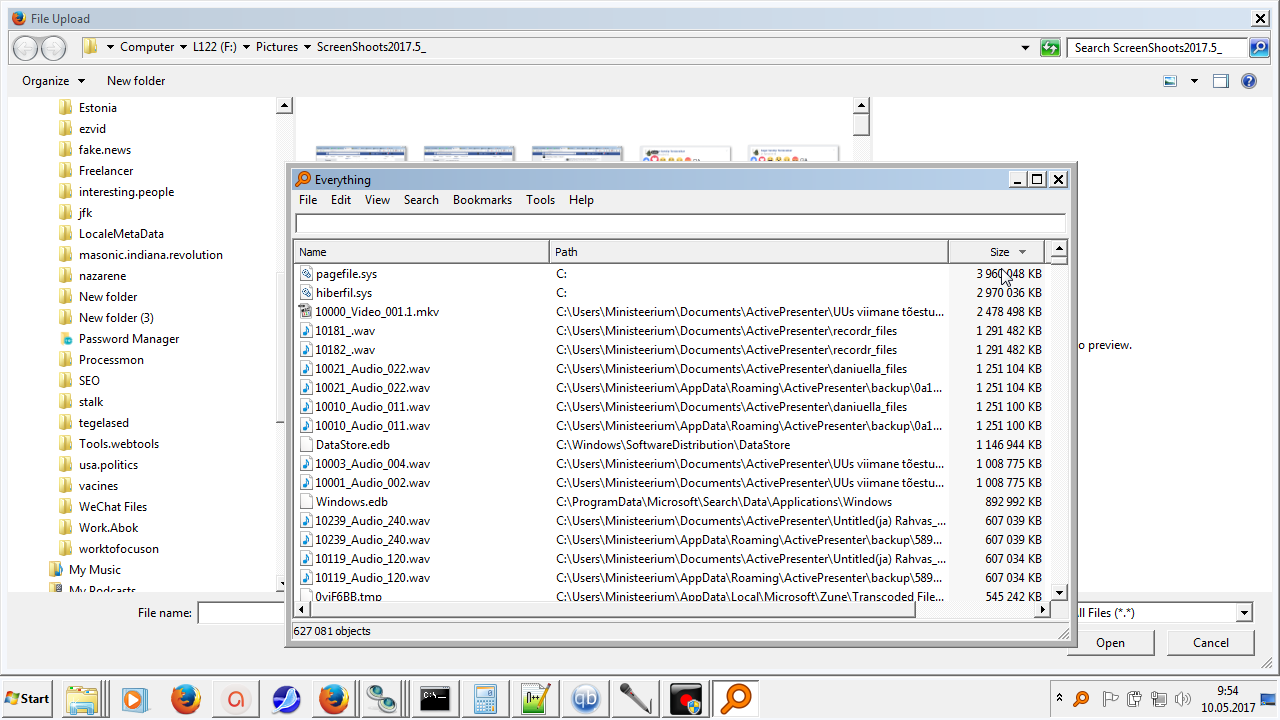This screenshot has width=1280, height=720.
Task: Click the volume speaker icon in system tray
Action: coord(1184,699)
